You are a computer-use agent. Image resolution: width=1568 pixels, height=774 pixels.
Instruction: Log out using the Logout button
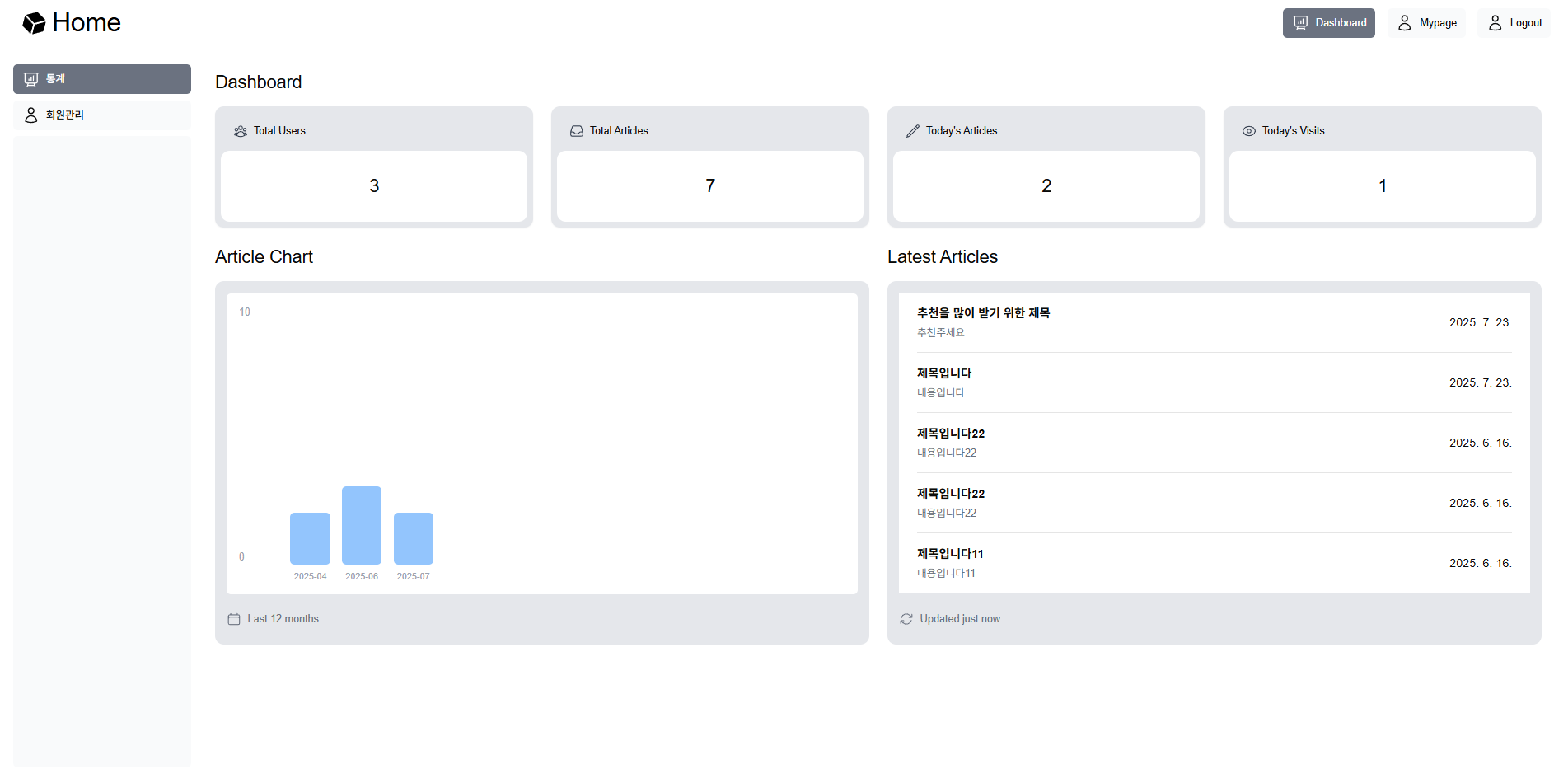coord(1514,23)
